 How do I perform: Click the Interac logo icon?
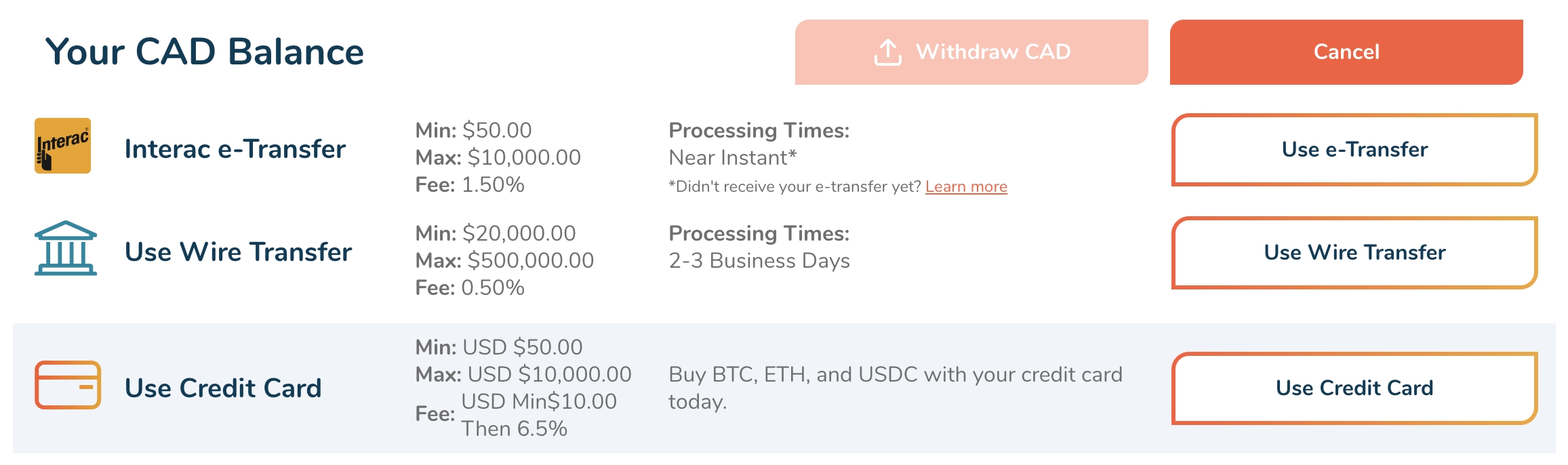coord(63,146)
